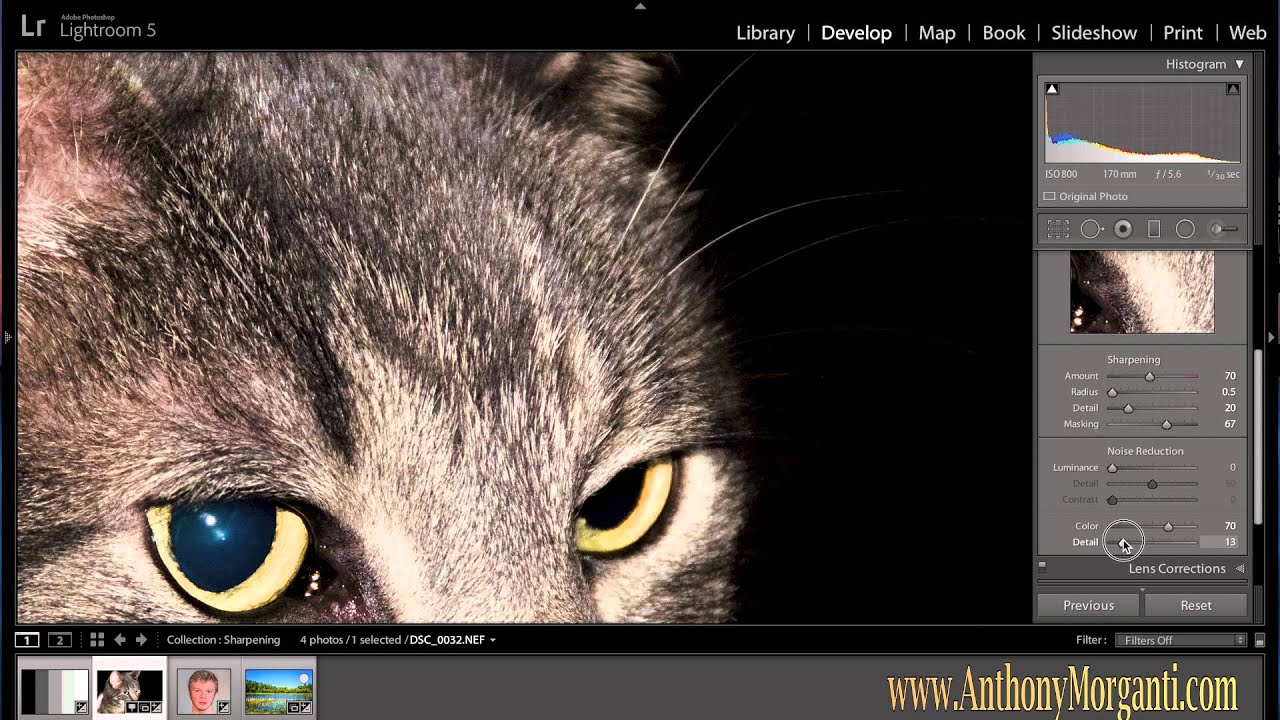Click the Masking value 67

(1230, 424)
